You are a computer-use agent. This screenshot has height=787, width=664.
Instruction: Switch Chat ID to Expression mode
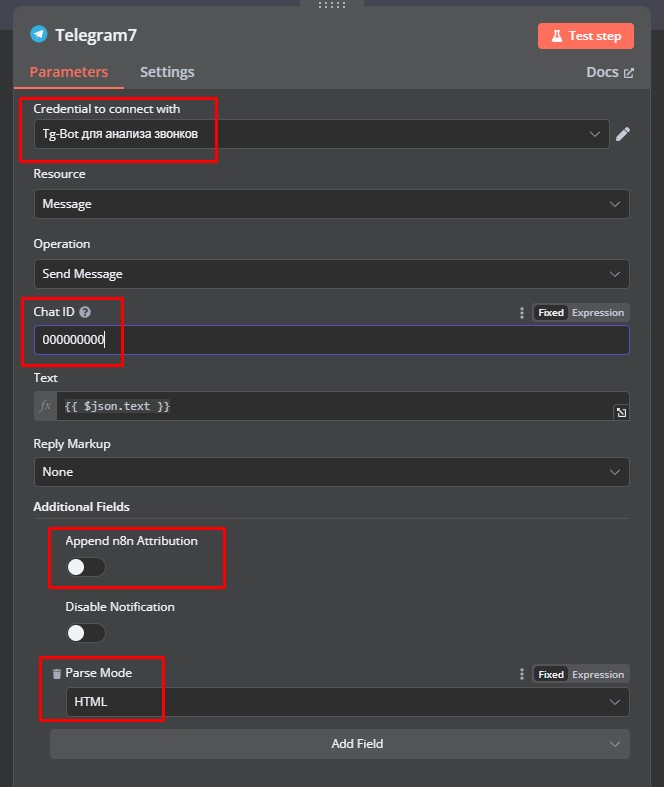click(x=598, y=313)
